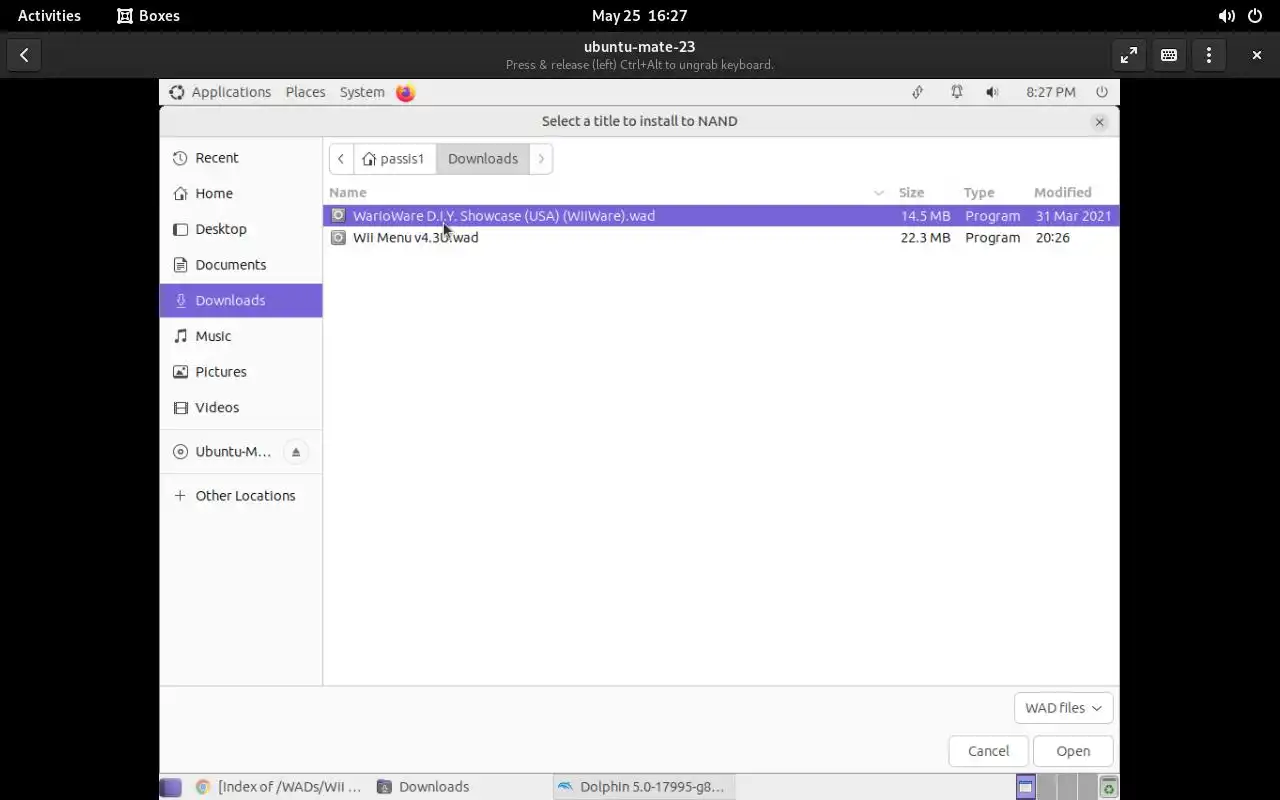Open the Boxes app menu in the top bar

(x=148, y=16)
